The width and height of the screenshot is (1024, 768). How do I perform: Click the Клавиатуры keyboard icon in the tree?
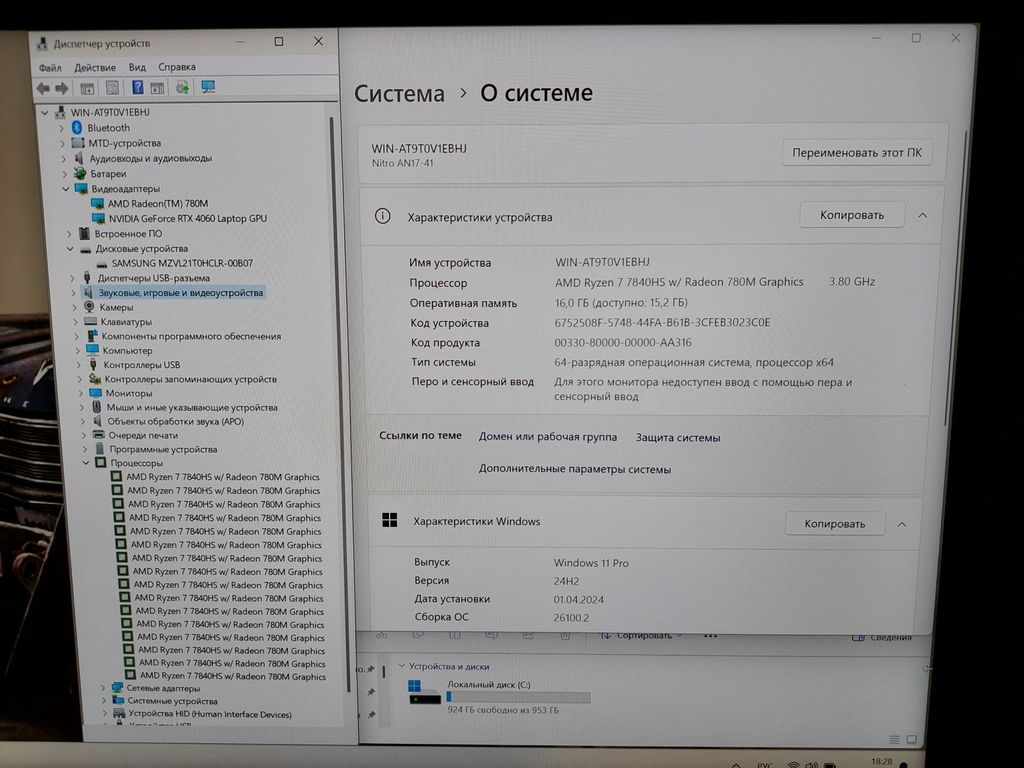[90, 321]
